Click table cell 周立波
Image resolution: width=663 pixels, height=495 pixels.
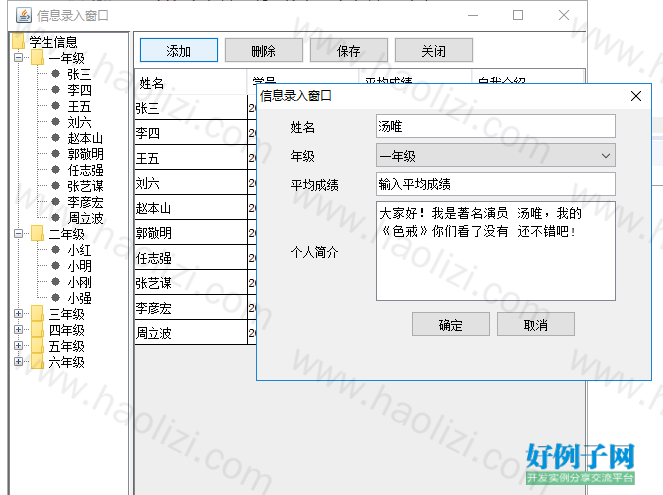(x=191, y=333)
